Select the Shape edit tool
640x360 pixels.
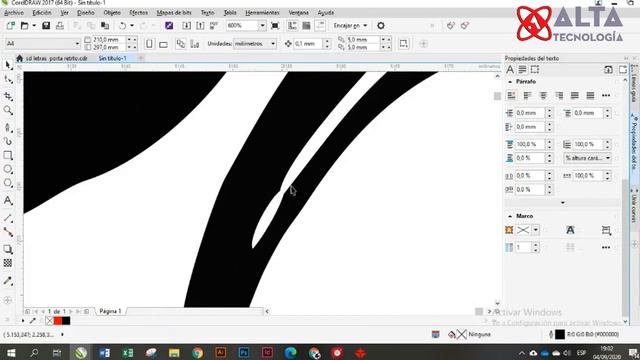click(x=8, y=80)
